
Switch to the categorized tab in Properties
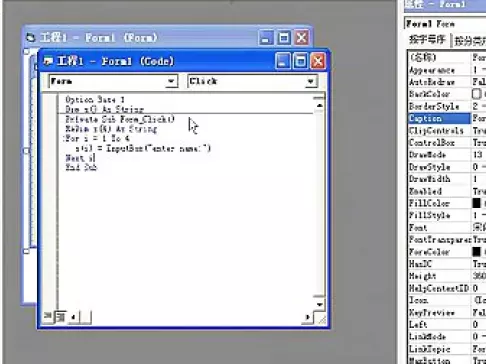(469, 40)
